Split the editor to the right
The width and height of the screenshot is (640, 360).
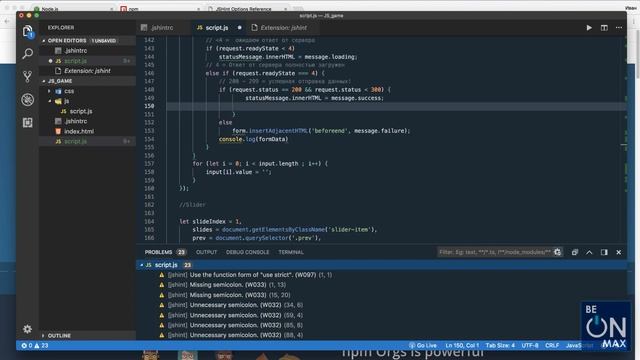coord(604,28)
